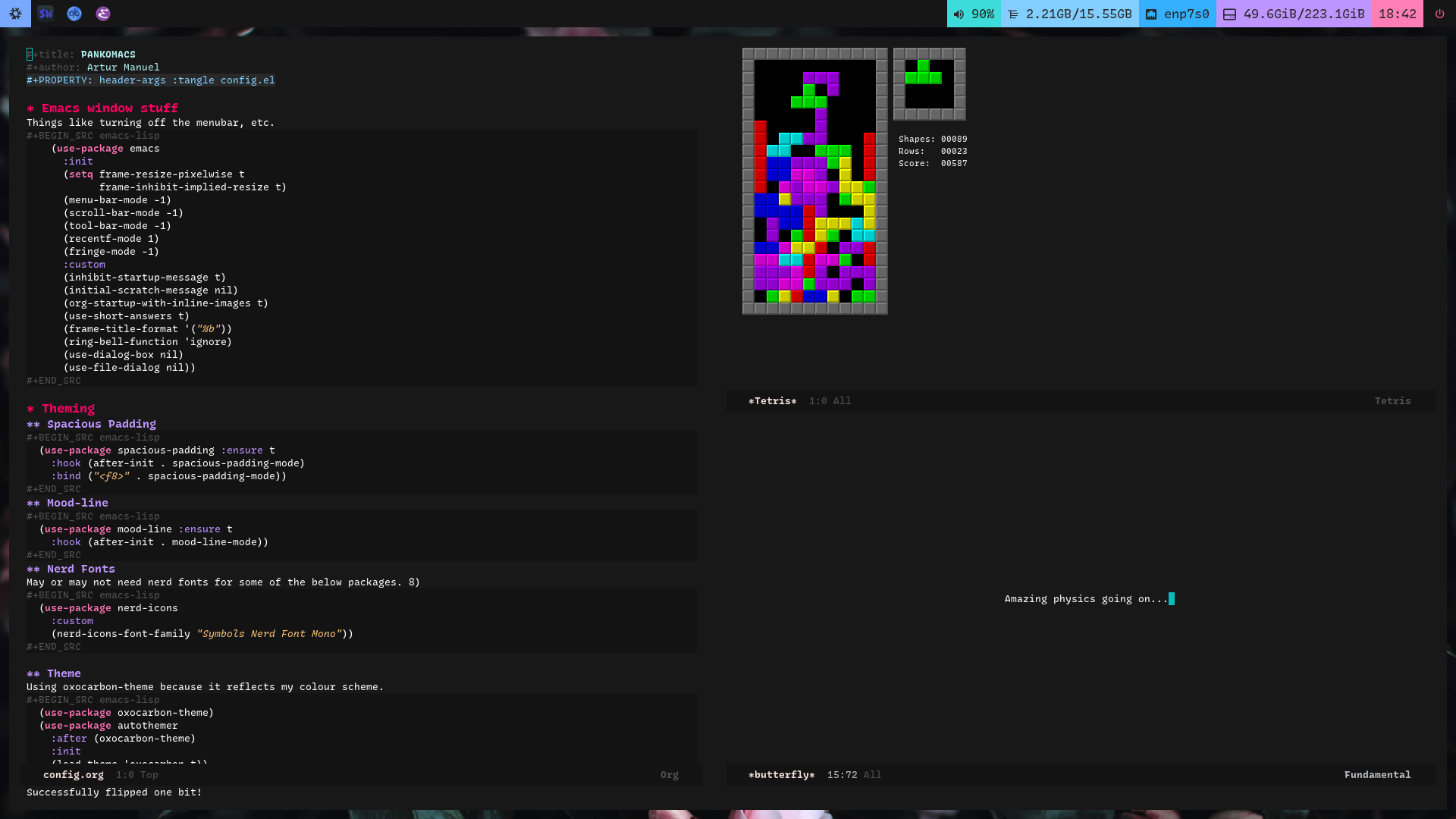Screen dimensions: 1456x819
Task: Collapse the 'Theming' top-level heading
Action: [61, 409]
